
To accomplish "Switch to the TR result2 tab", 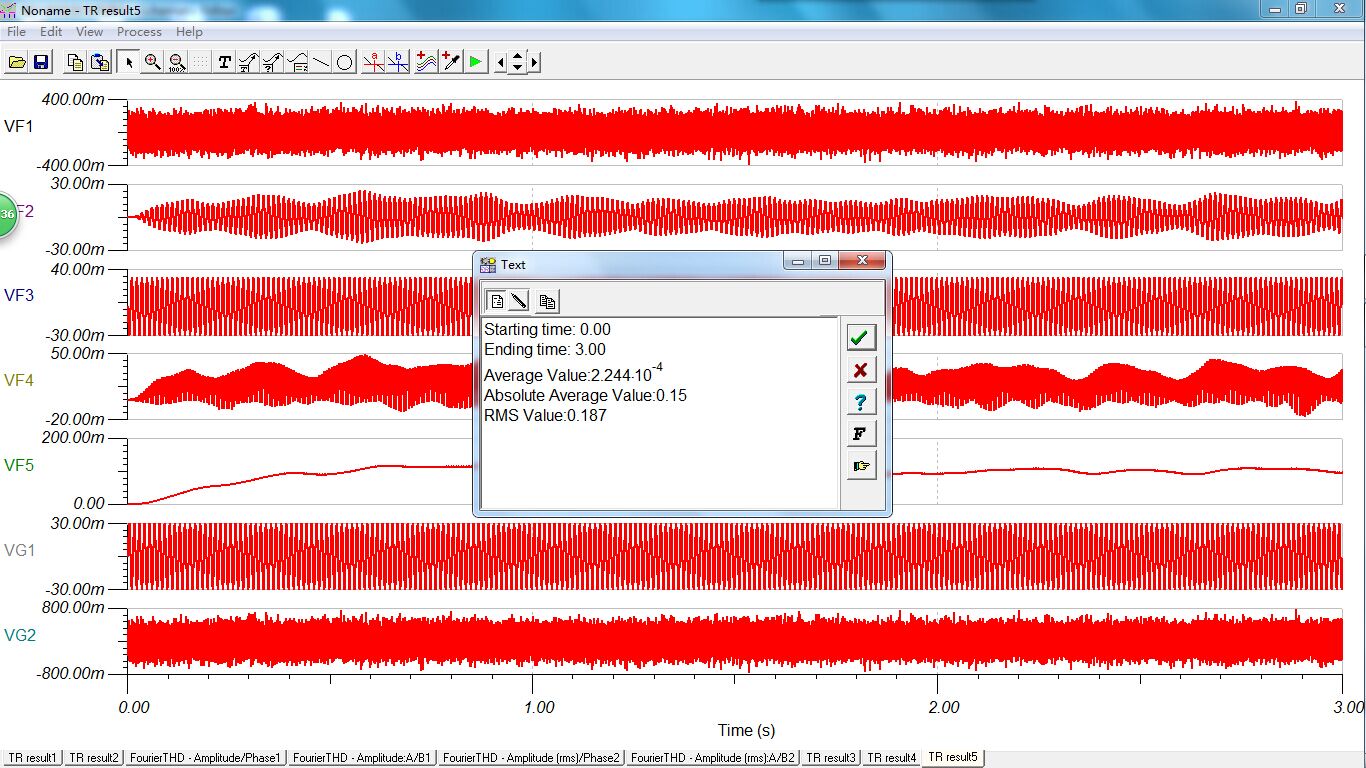I will [x=94, y=758].
